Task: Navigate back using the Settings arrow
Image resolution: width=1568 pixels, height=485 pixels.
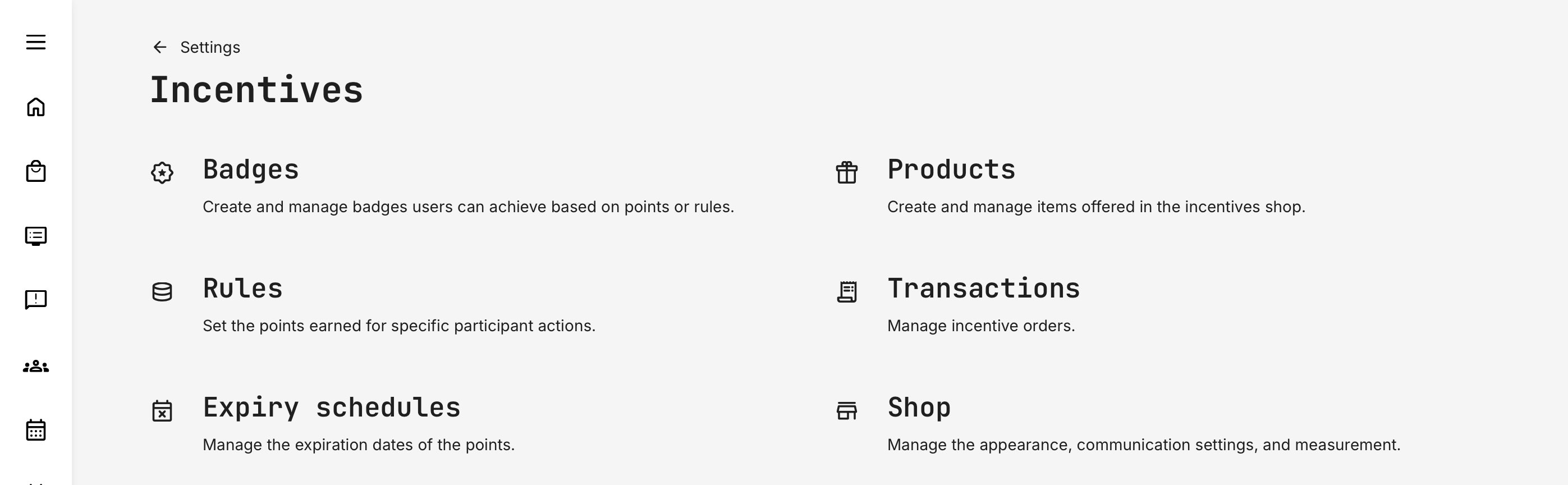Action: click(x=160, y=47)
